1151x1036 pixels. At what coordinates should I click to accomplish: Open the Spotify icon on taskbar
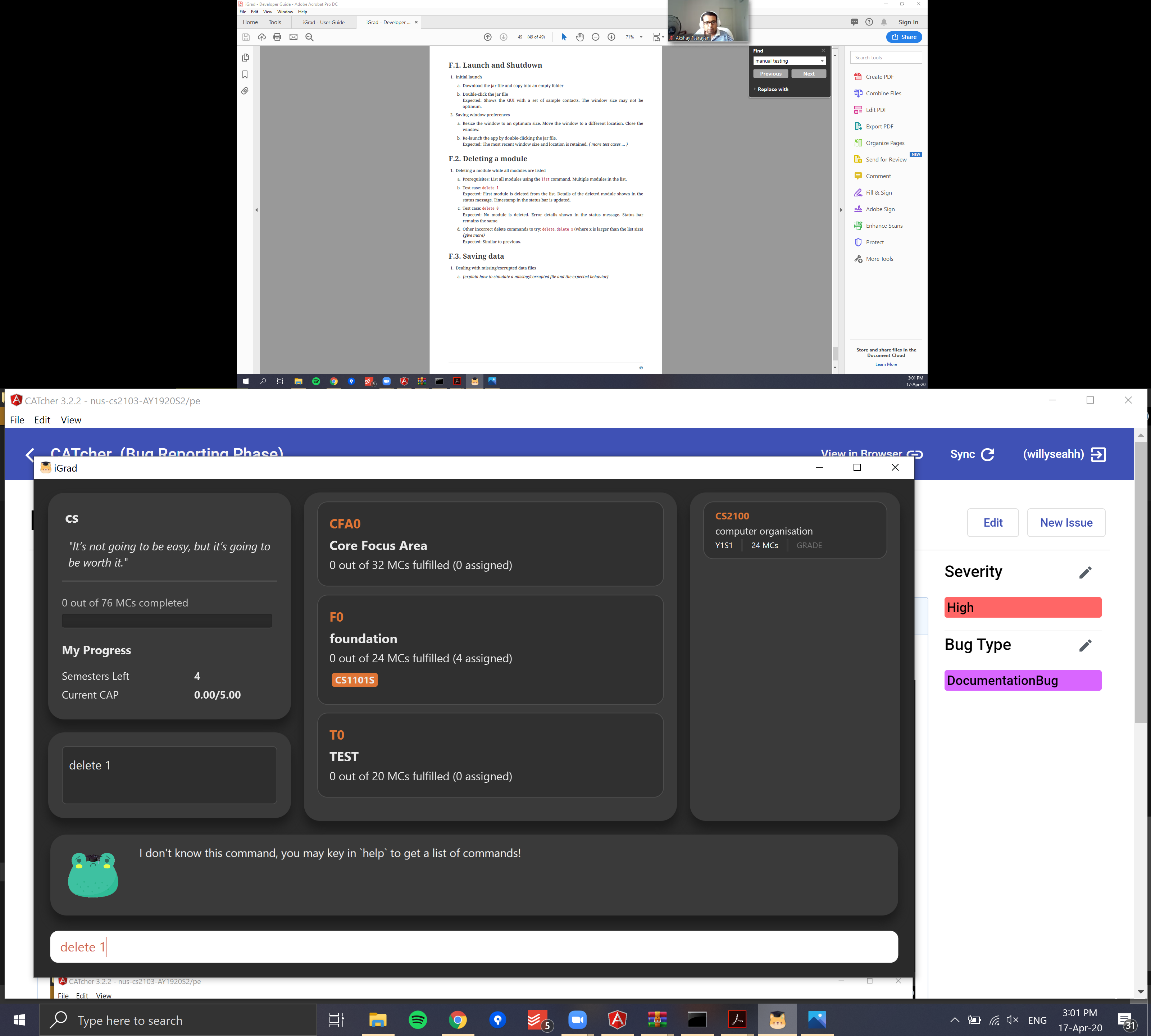click(418, 1020)
